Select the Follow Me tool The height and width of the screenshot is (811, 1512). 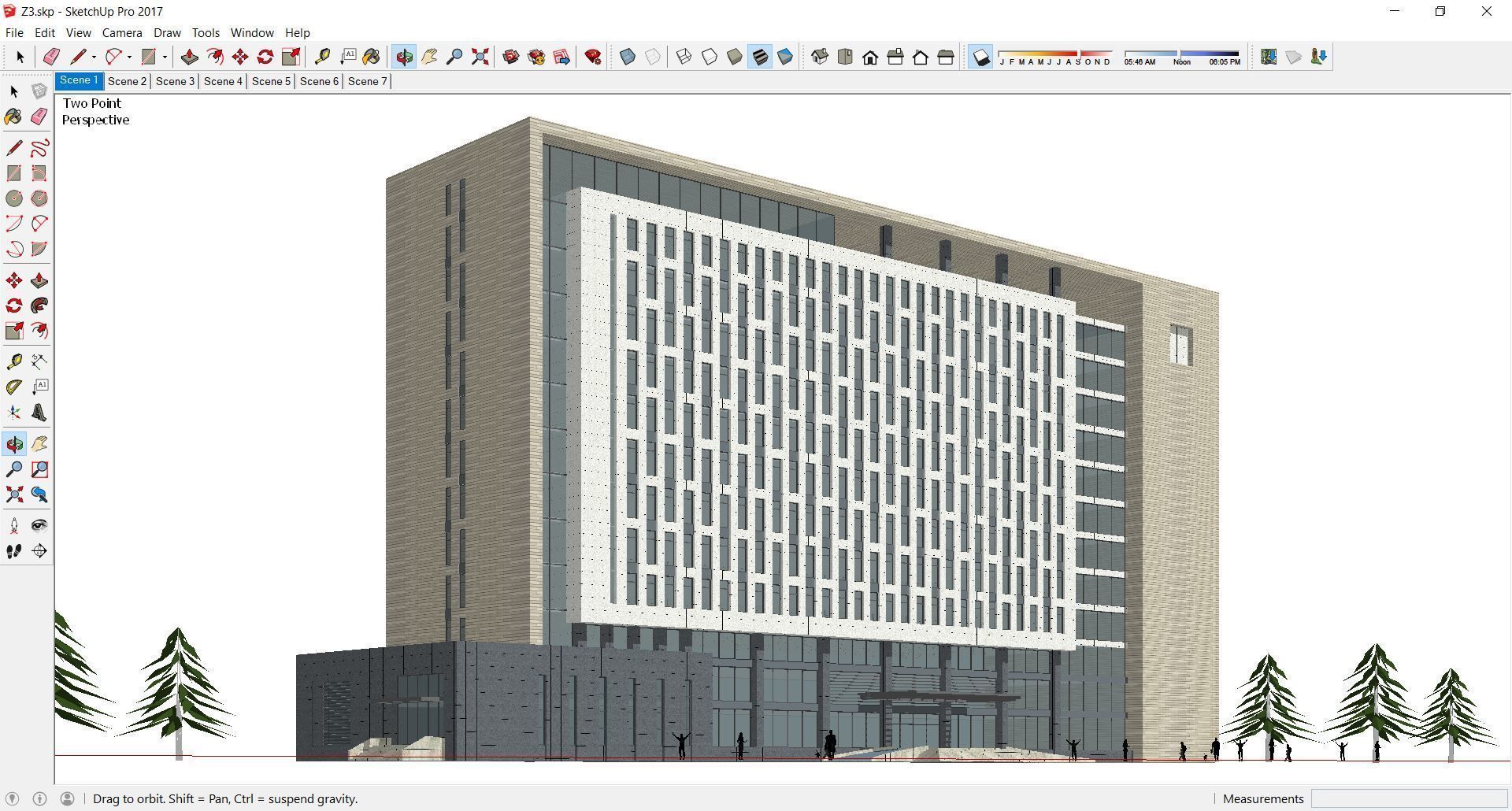[x=39, y=306]
